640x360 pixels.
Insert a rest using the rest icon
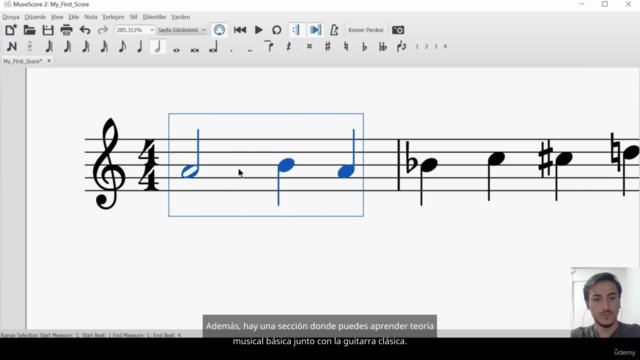pos(289,47)
